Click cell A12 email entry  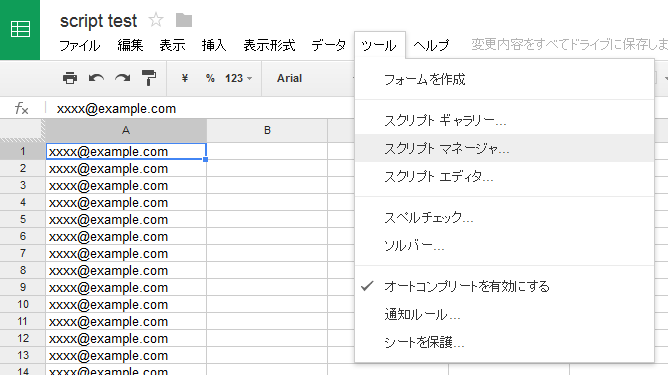click(126, 338)
